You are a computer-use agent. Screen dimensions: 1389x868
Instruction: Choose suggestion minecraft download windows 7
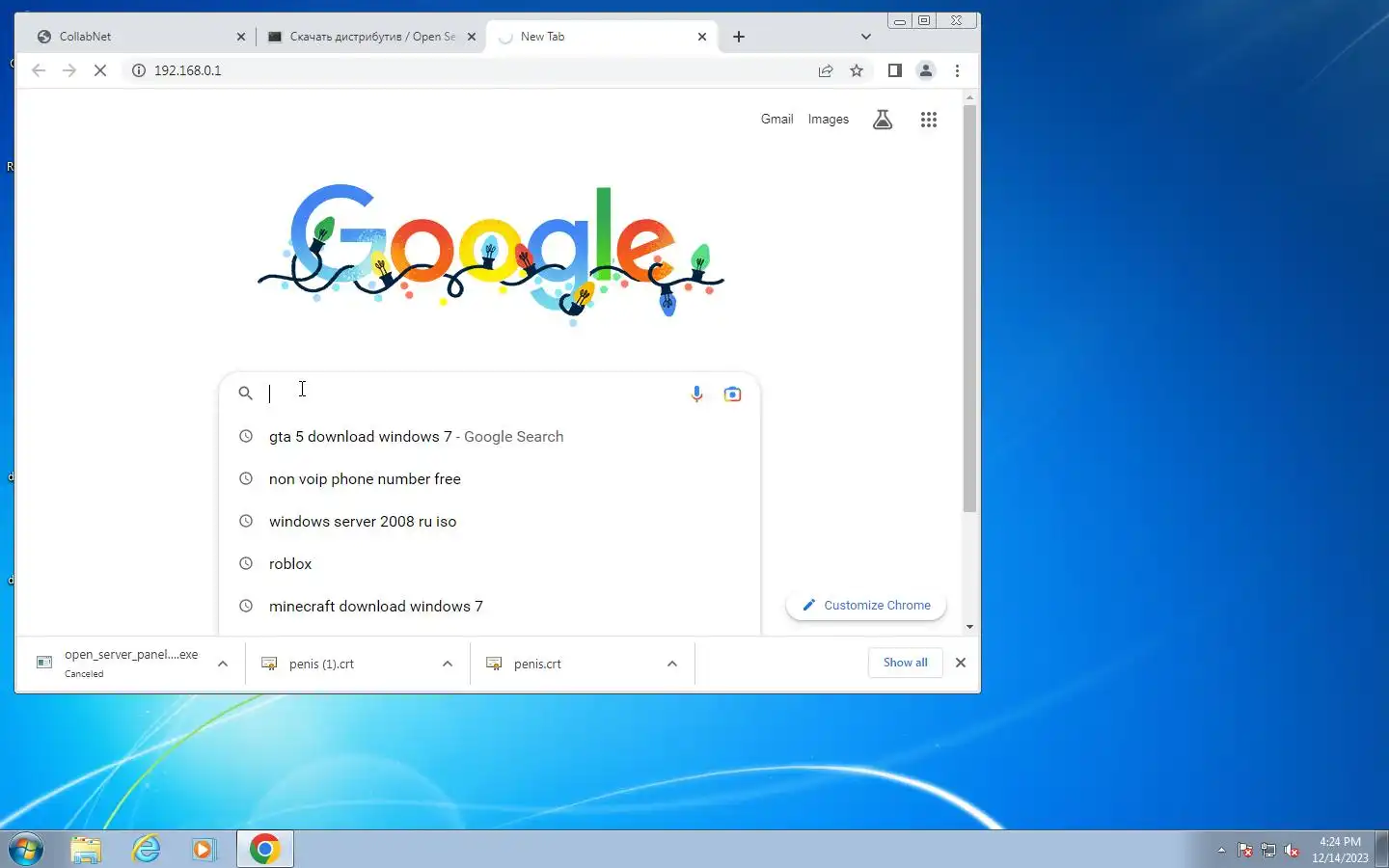490,607
